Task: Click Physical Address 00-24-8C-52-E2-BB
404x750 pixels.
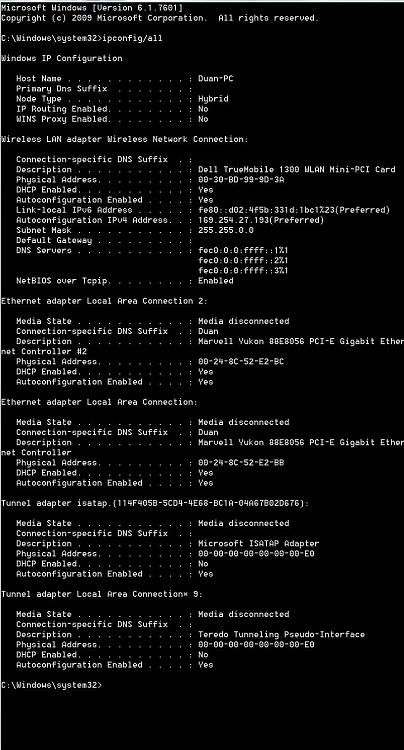Action: [x=241, y=463]
